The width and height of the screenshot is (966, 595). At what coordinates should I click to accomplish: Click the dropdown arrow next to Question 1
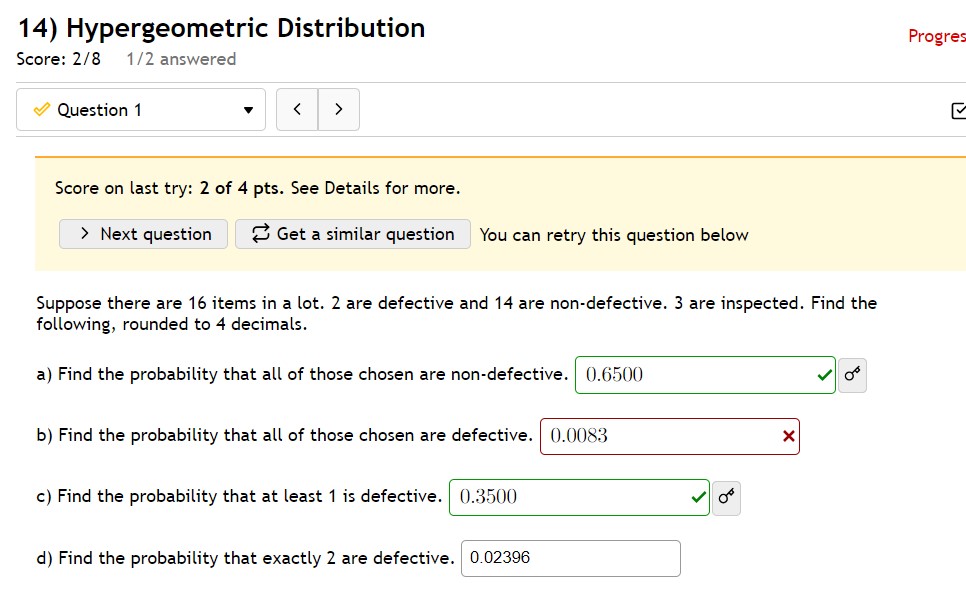point(248,109)
